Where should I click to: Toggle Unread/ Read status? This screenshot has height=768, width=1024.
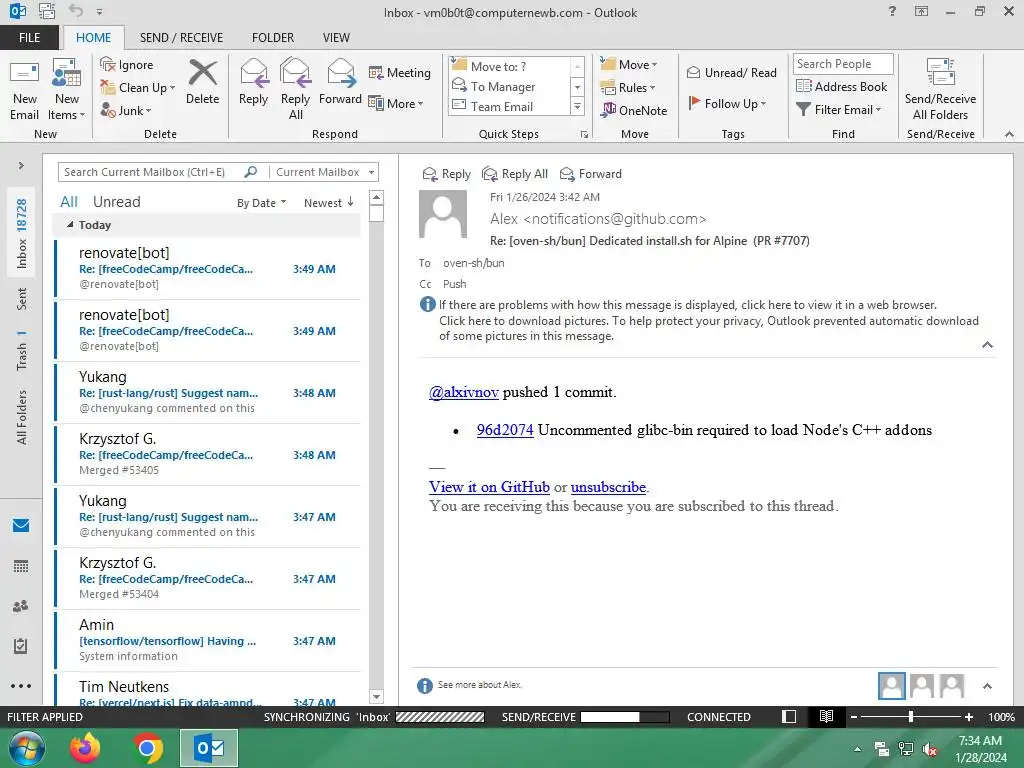731,72
